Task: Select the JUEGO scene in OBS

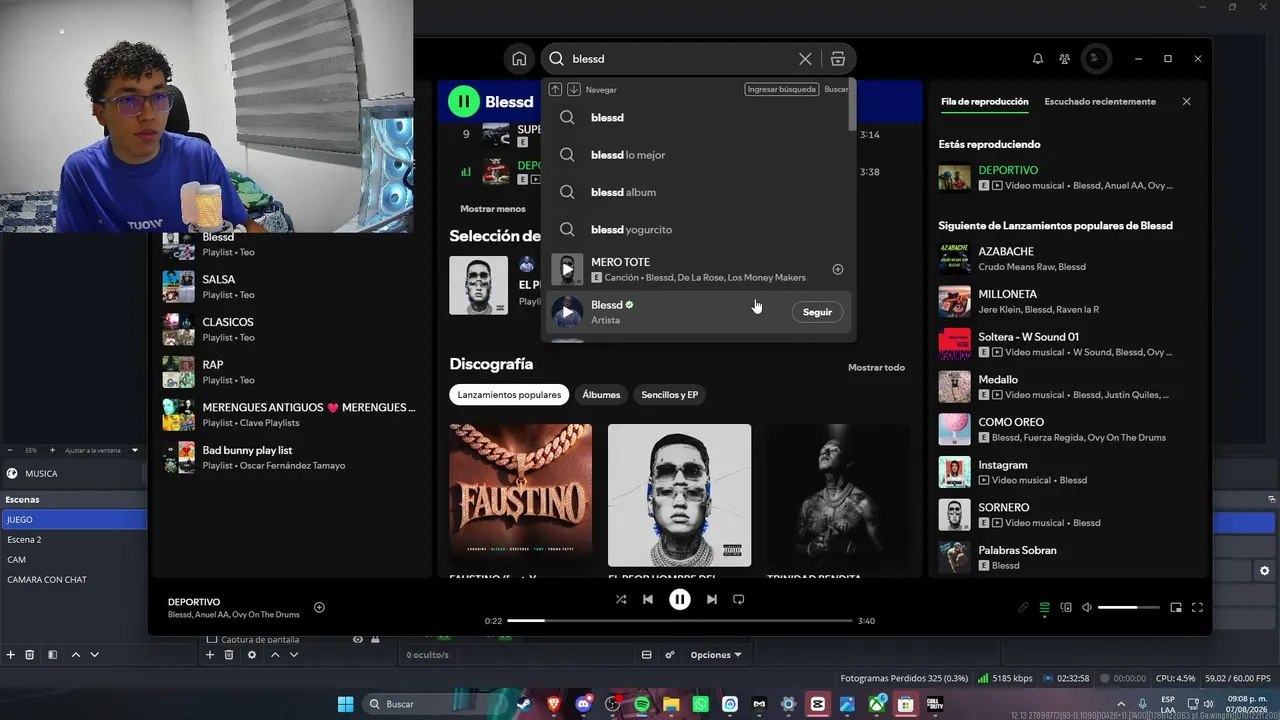Action: (x=74, y=520)
